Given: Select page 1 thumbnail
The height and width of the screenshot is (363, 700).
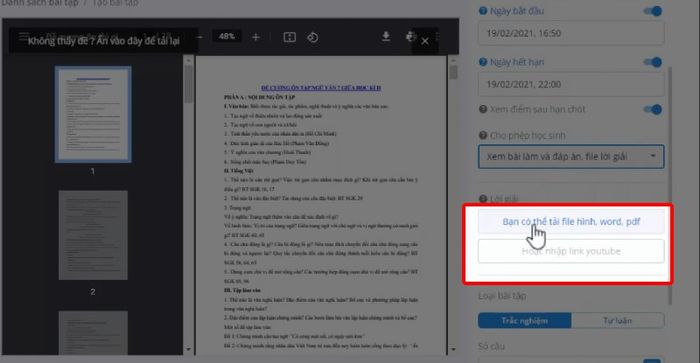Looking at the screenshot, I should coord(93,114).
